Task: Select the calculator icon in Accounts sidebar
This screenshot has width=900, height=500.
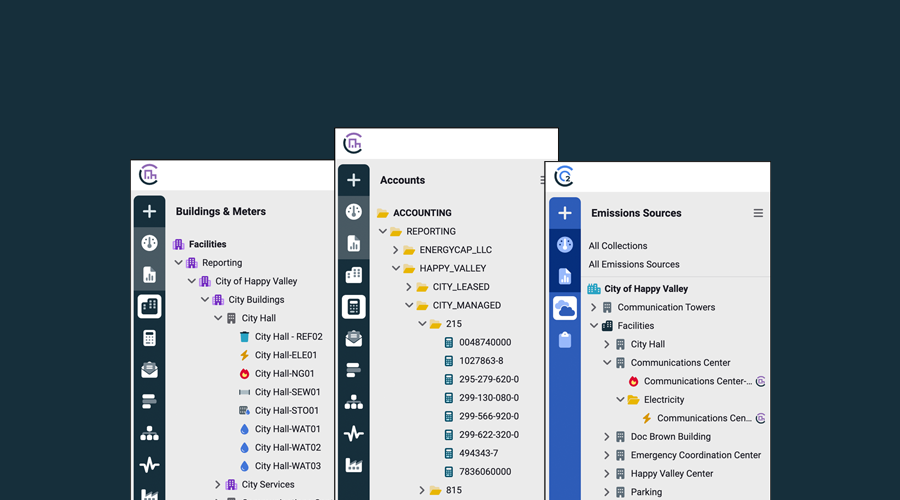Action: 353,307
